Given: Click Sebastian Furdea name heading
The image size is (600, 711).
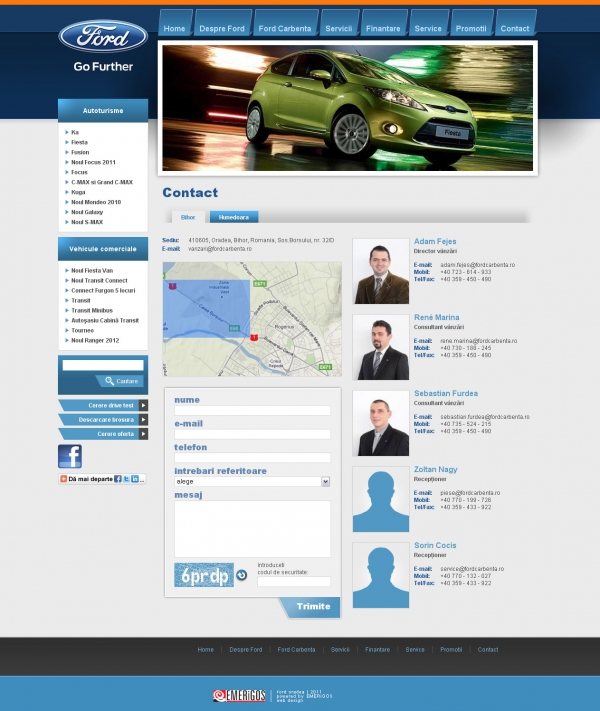Looking at the screenshot, I should coord(446,394).
